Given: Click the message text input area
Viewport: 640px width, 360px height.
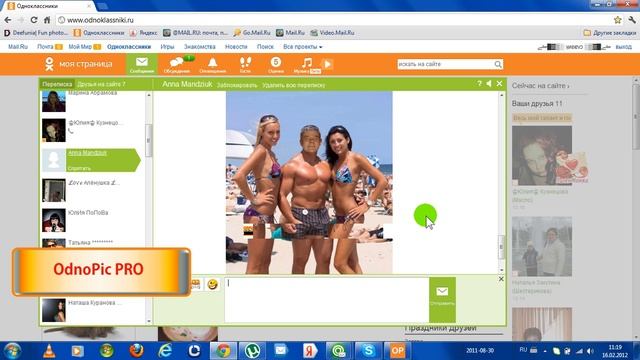Looking at the screenshot, I should tap(327, 300).
